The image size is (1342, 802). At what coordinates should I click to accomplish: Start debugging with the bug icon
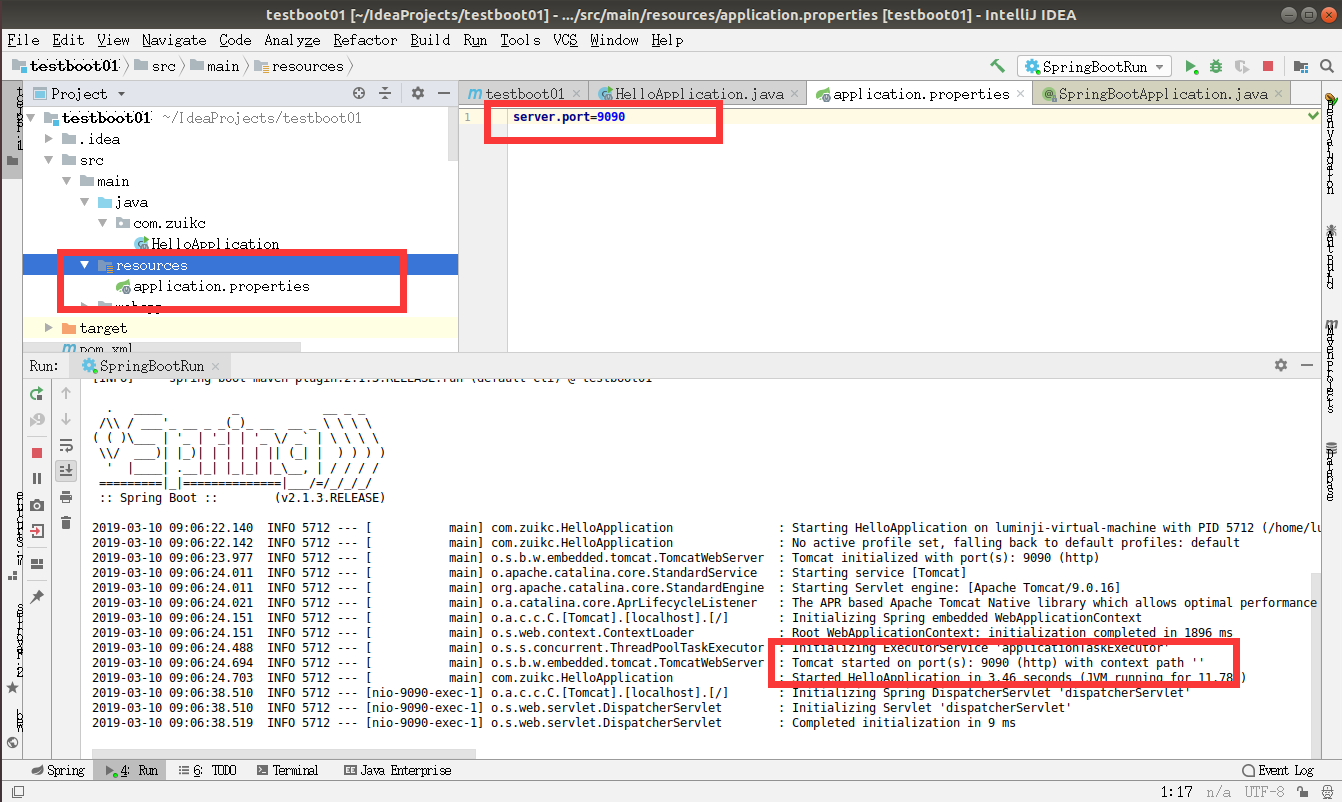pos(1216,66)
